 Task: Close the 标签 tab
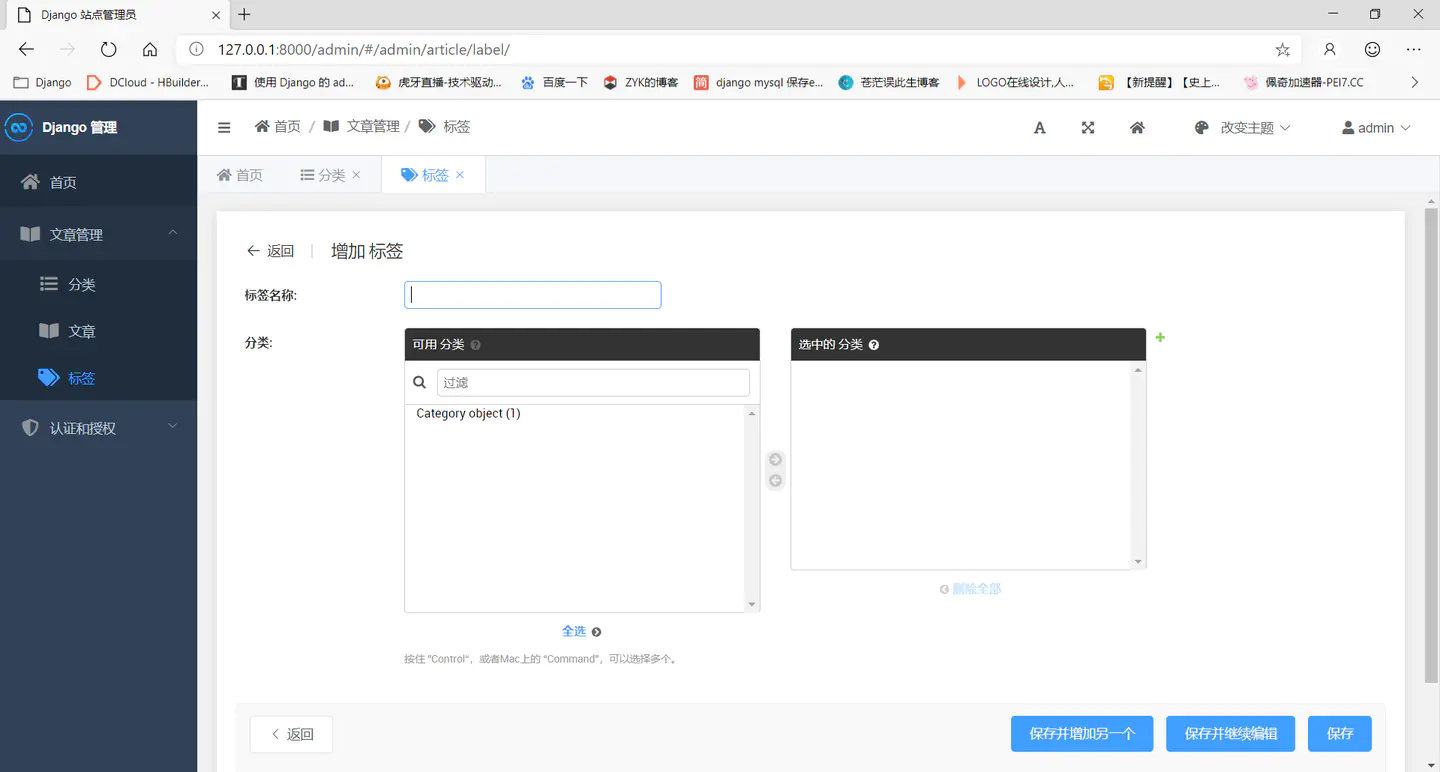coord(460,175)
